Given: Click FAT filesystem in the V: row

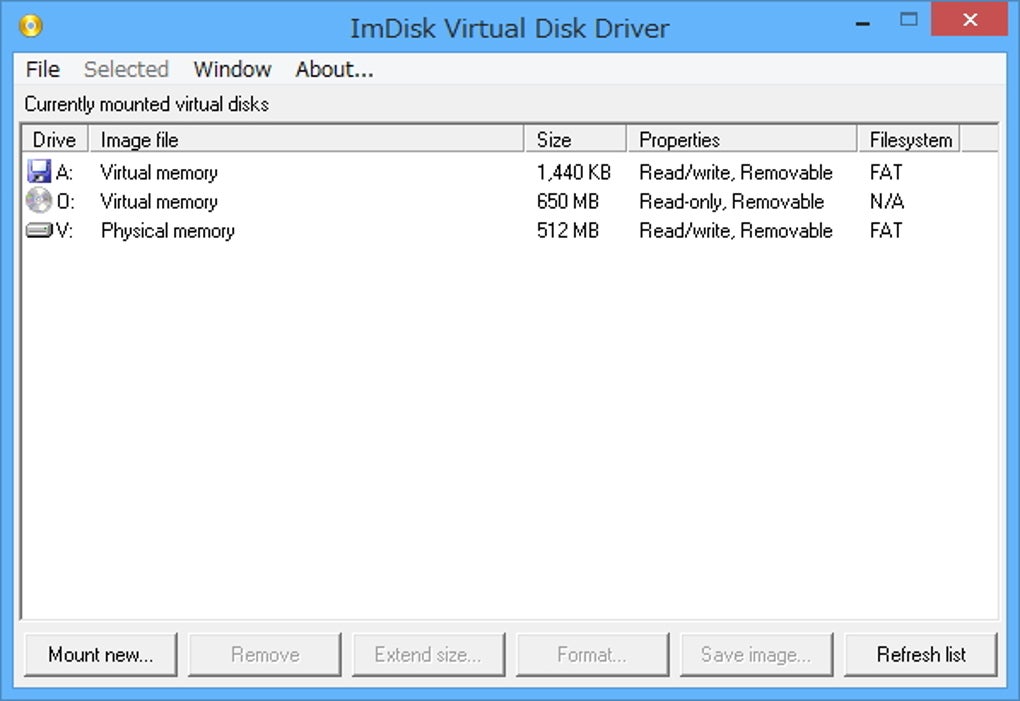Looking at the screenshot, I should 886,230.
